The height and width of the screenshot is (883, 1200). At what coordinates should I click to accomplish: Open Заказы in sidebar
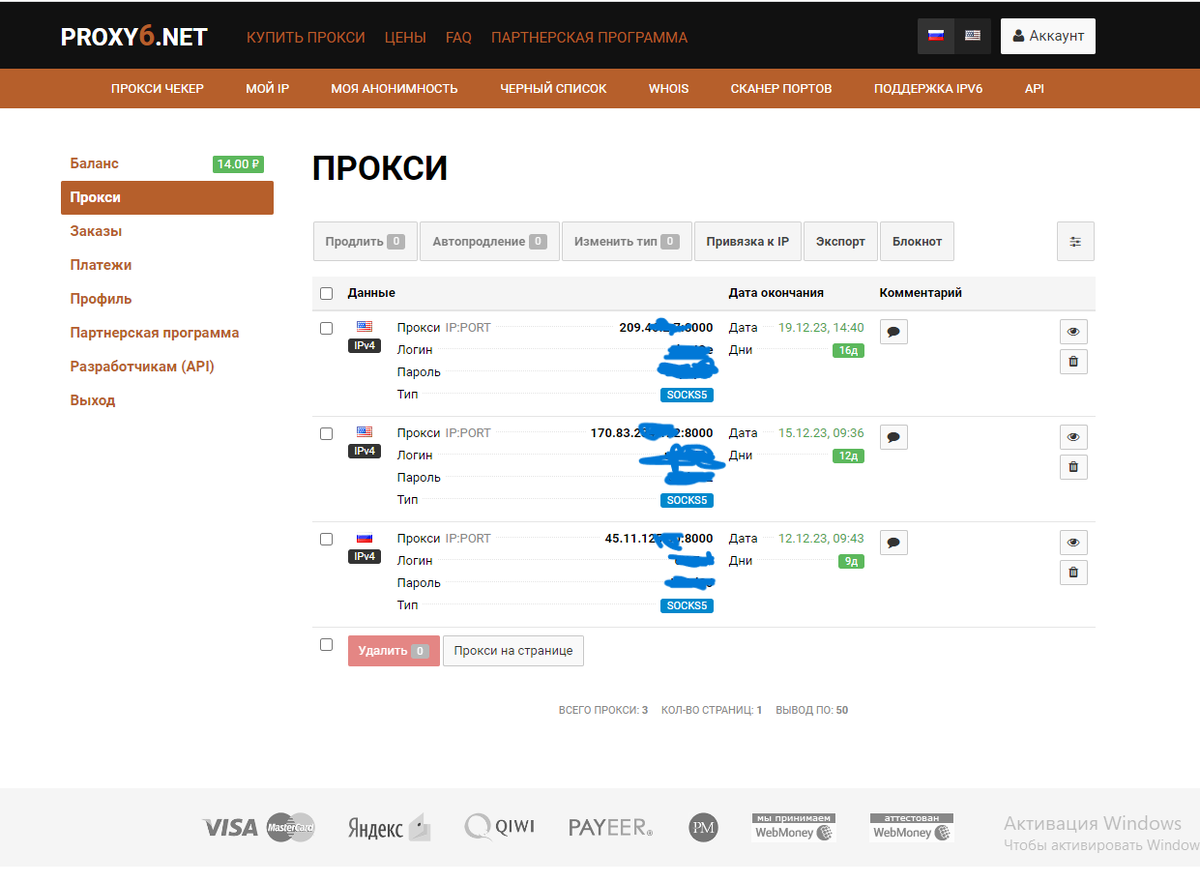pyautogui.click(x=96, y=231)
